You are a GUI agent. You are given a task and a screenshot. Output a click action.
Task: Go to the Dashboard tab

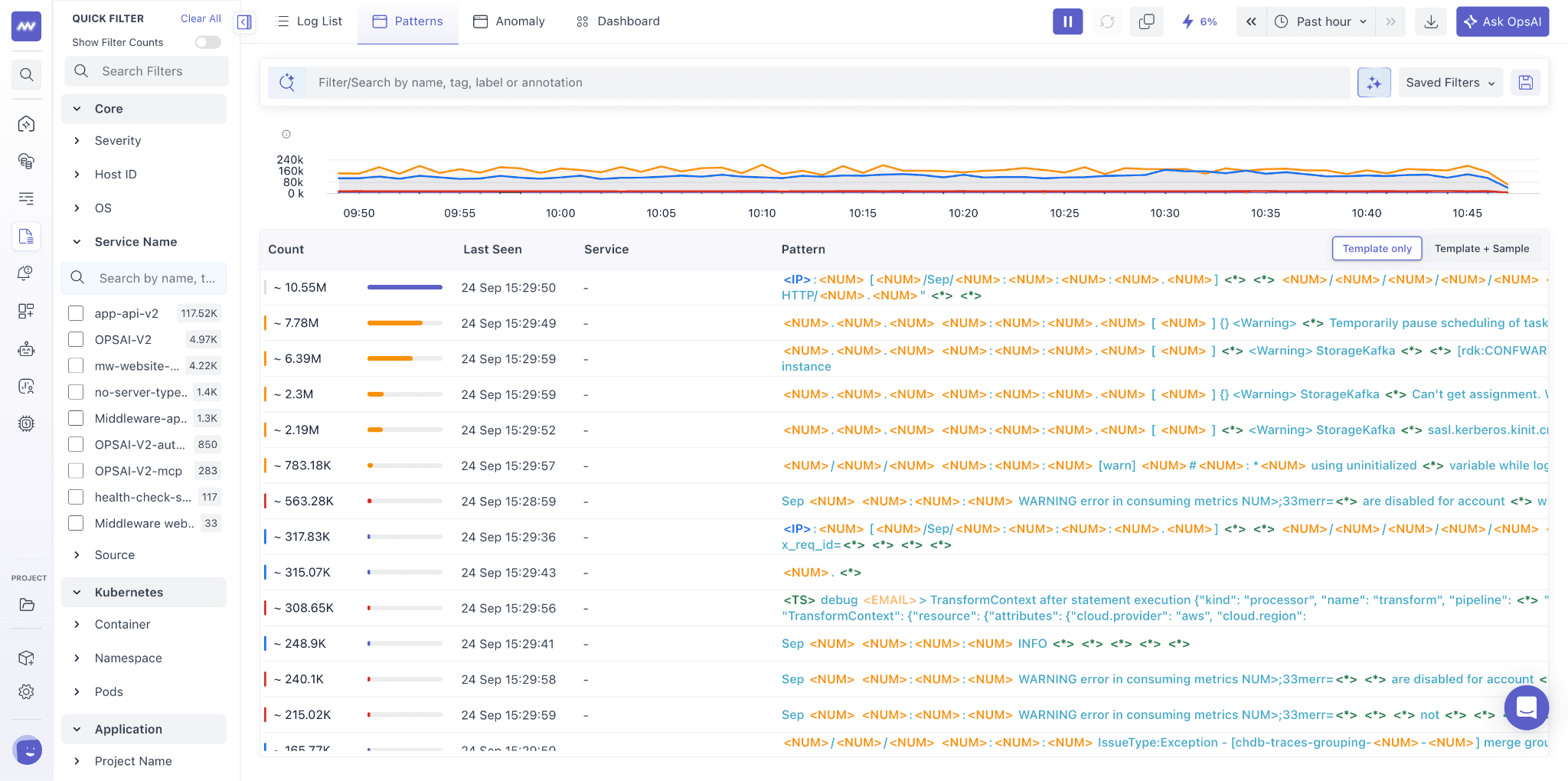coord(618,21)
